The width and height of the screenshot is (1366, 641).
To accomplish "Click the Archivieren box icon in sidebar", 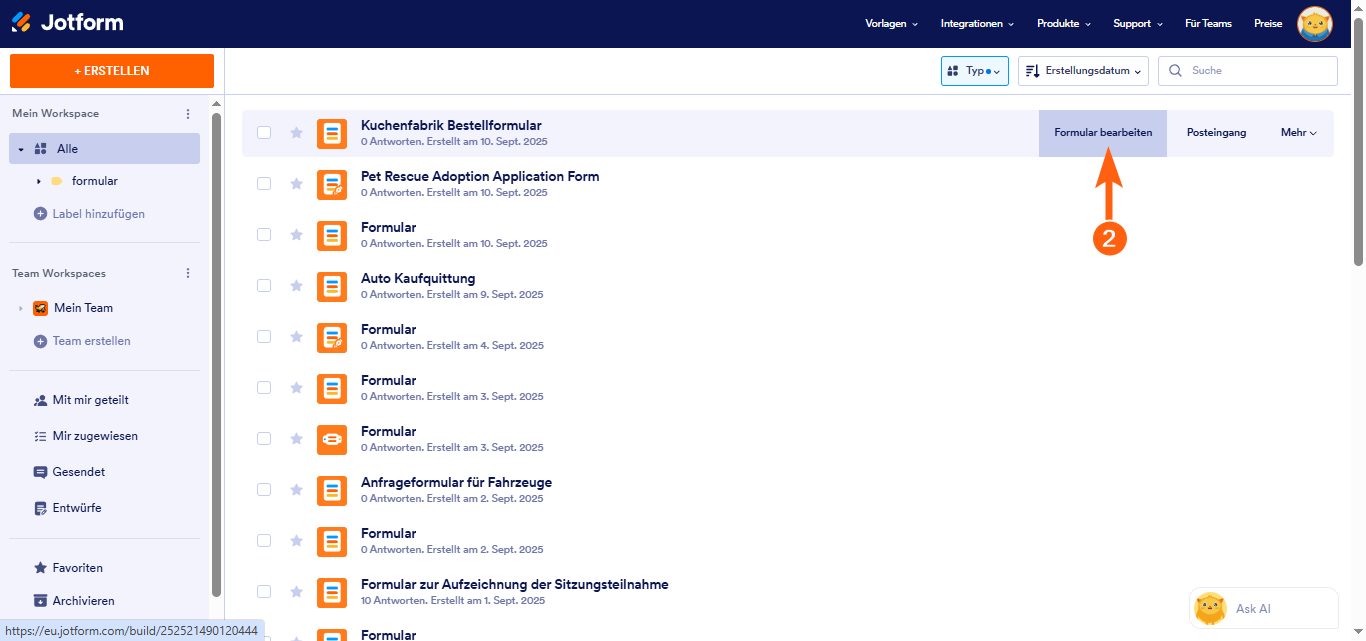I will pos(40,601).
